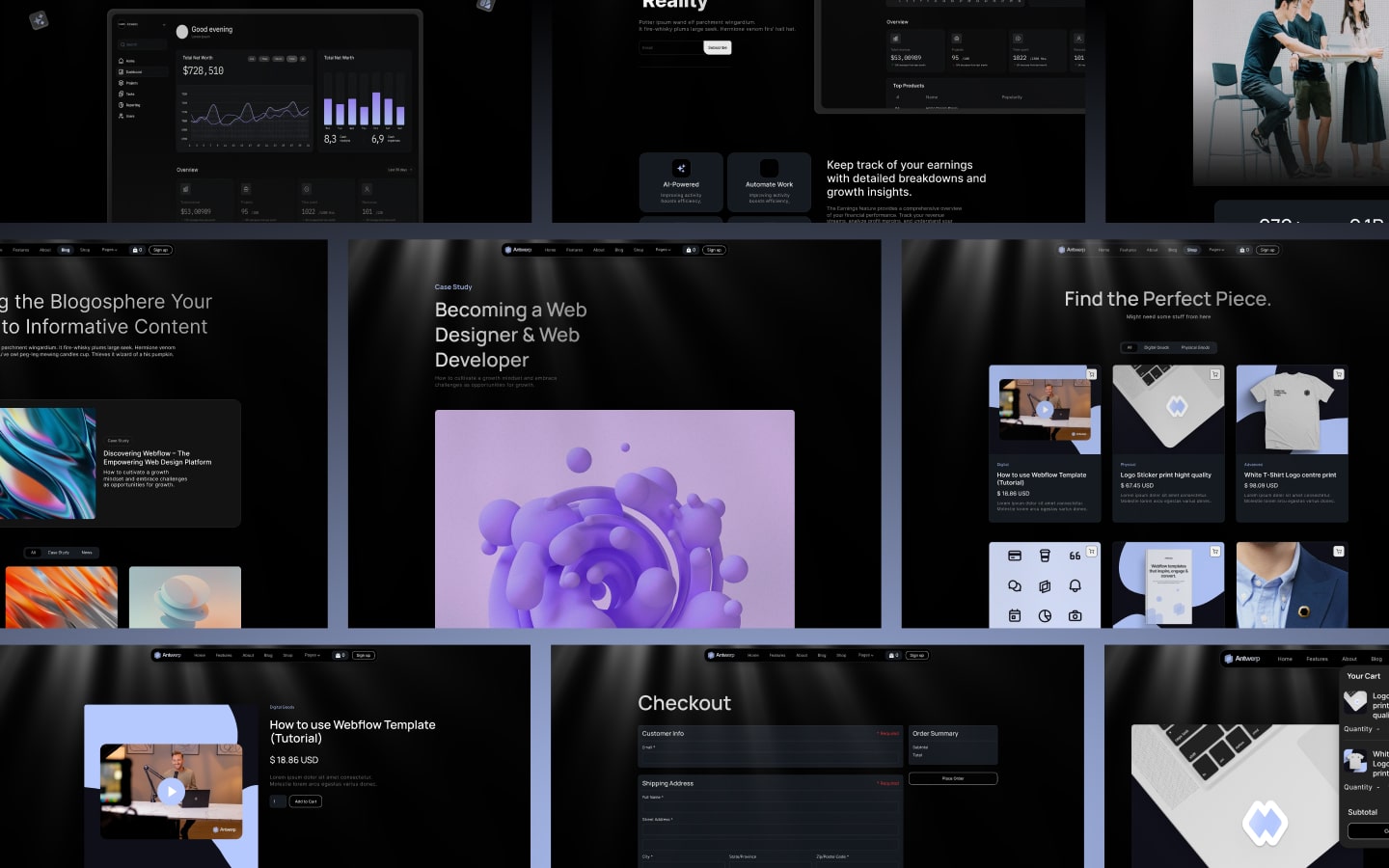
Task: Go to Home on the Your Cart page navbar
Action: point(1285,659)
